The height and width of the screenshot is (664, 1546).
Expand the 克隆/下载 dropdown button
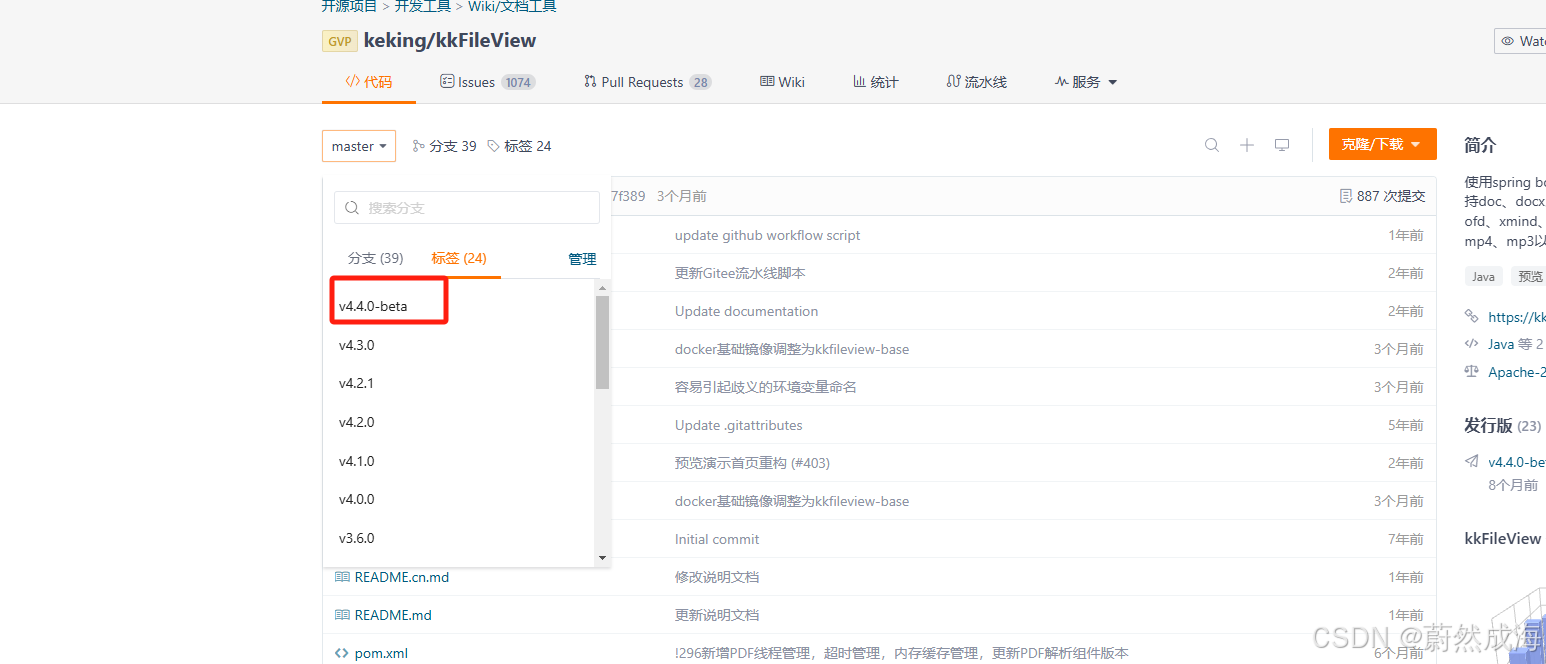(x=1383, y=144)
